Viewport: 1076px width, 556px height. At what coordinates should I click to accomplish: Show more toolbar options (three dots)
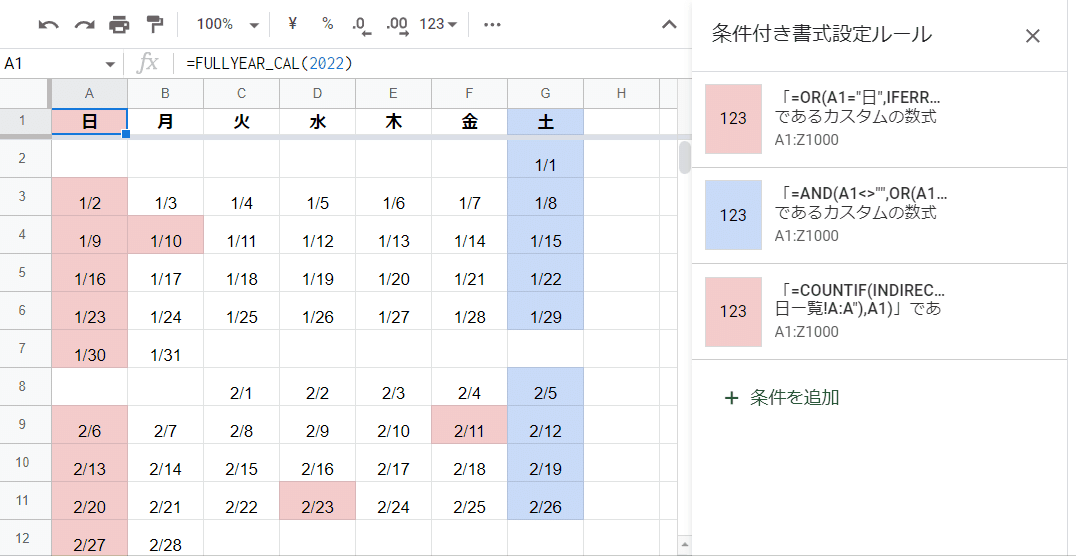coord(492,24)
